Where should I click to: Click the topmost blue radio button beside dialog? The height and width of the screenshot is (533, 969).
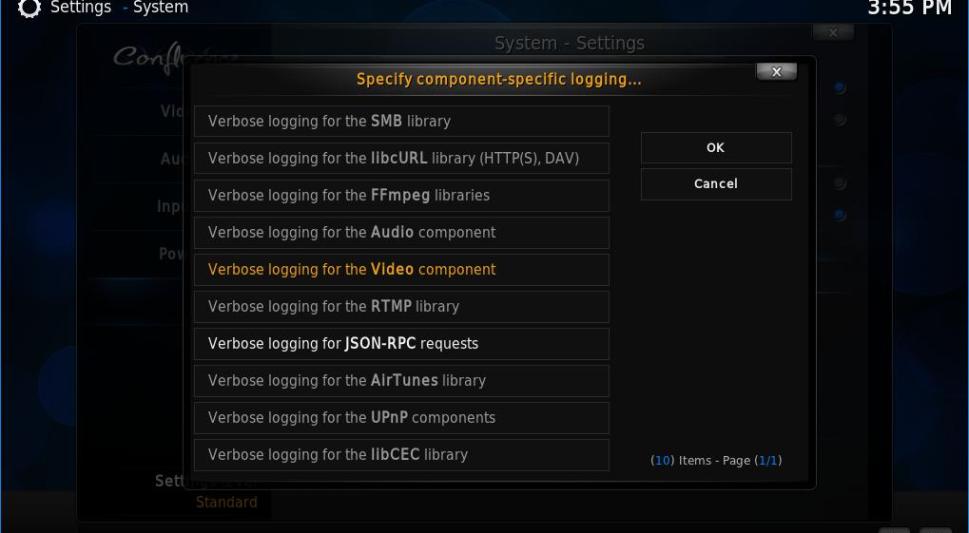pyautogui.click(x=840, y=89)
